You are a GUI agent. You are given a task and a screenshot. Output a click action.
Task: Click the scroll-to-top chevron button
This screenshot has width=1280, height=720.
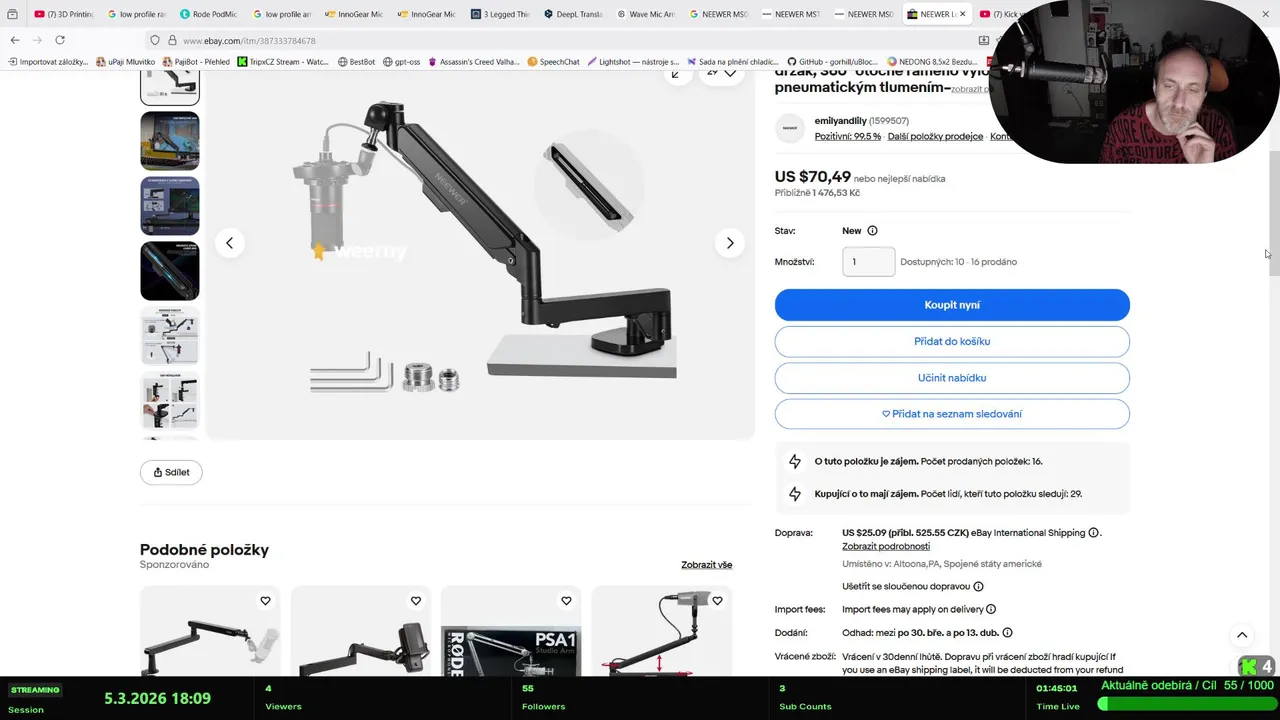coord(1242,635)
